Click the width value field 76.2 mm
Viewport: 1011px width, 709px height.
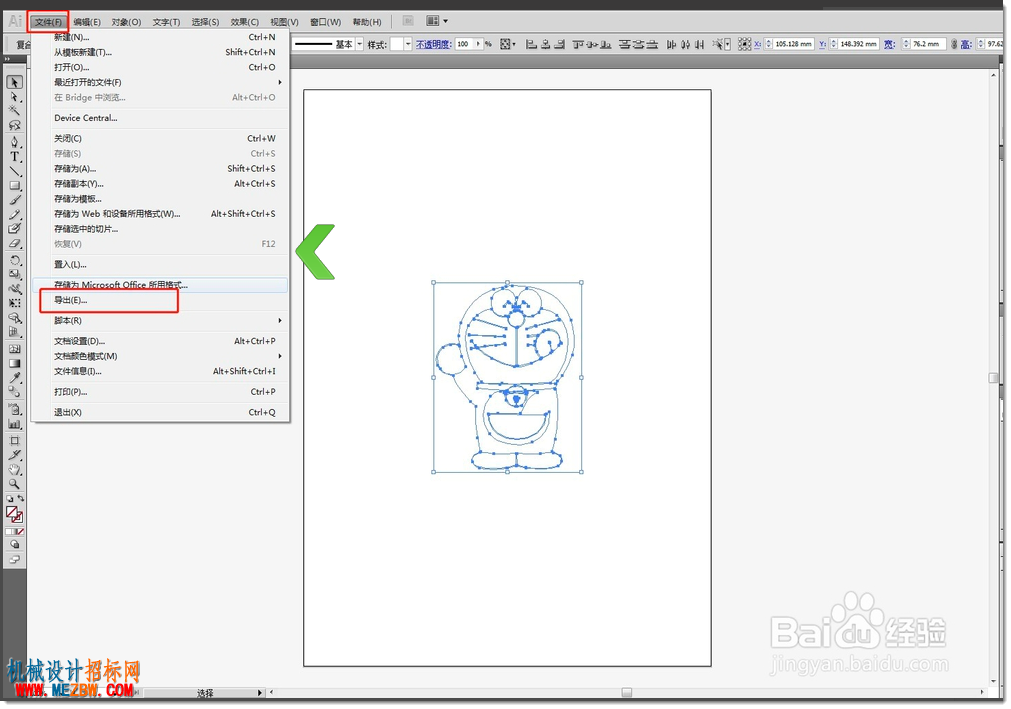pyautogui.click(x=927, y=44)
